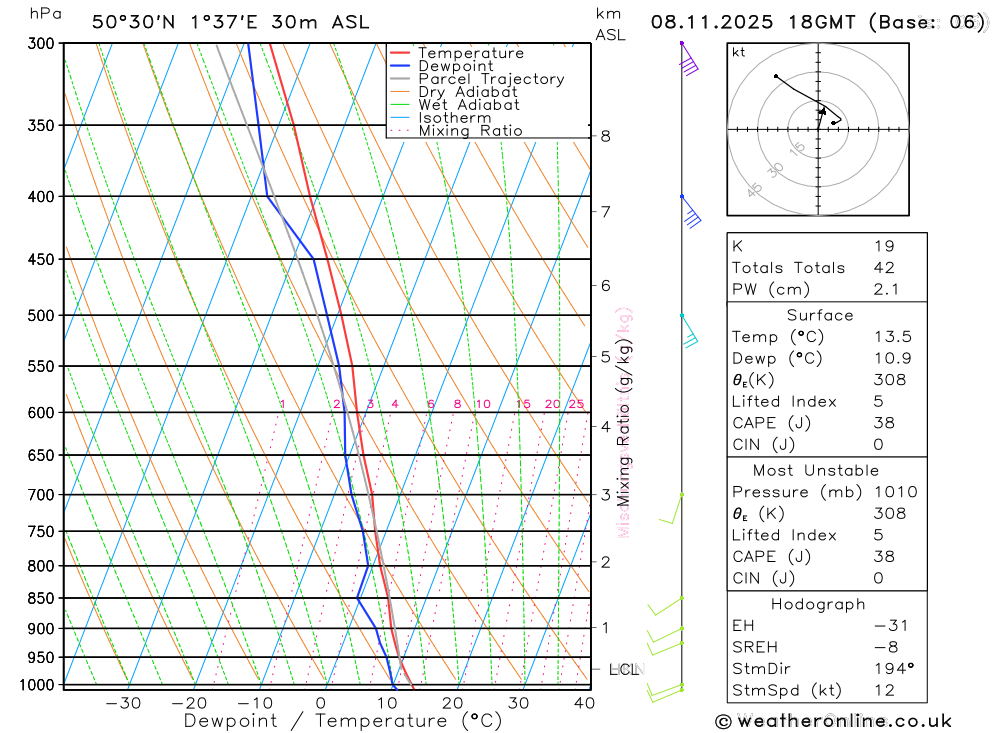This screenshot has width=1000, height=733.
Task: Click the red Temperature legend line
Action: [x=399, y=53]
